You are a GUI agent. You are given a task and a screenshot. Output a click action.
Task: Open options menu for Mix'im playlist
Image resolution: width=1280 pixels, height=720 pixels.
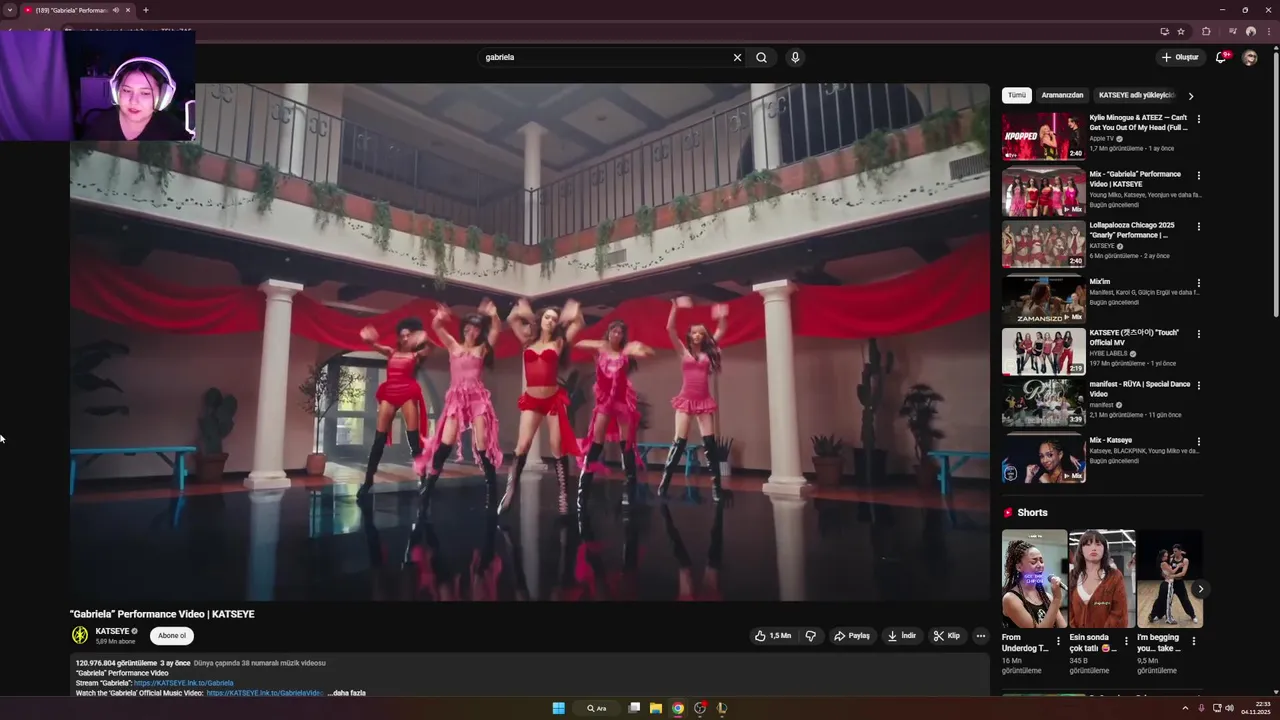[1199, 283]
